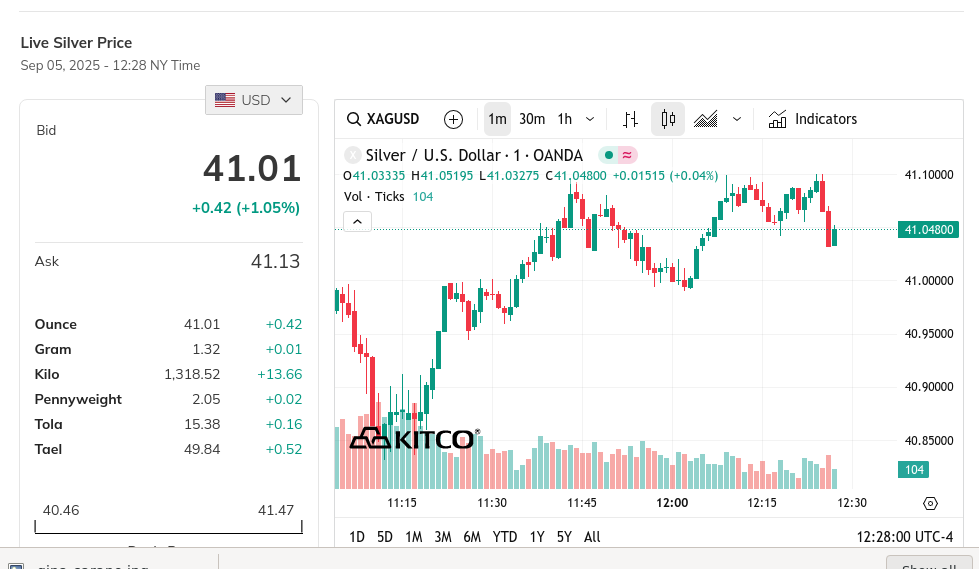Viewport: 979px width, 569px height.
Task: Click the Show all downloads button
Action: click(929, 563)
